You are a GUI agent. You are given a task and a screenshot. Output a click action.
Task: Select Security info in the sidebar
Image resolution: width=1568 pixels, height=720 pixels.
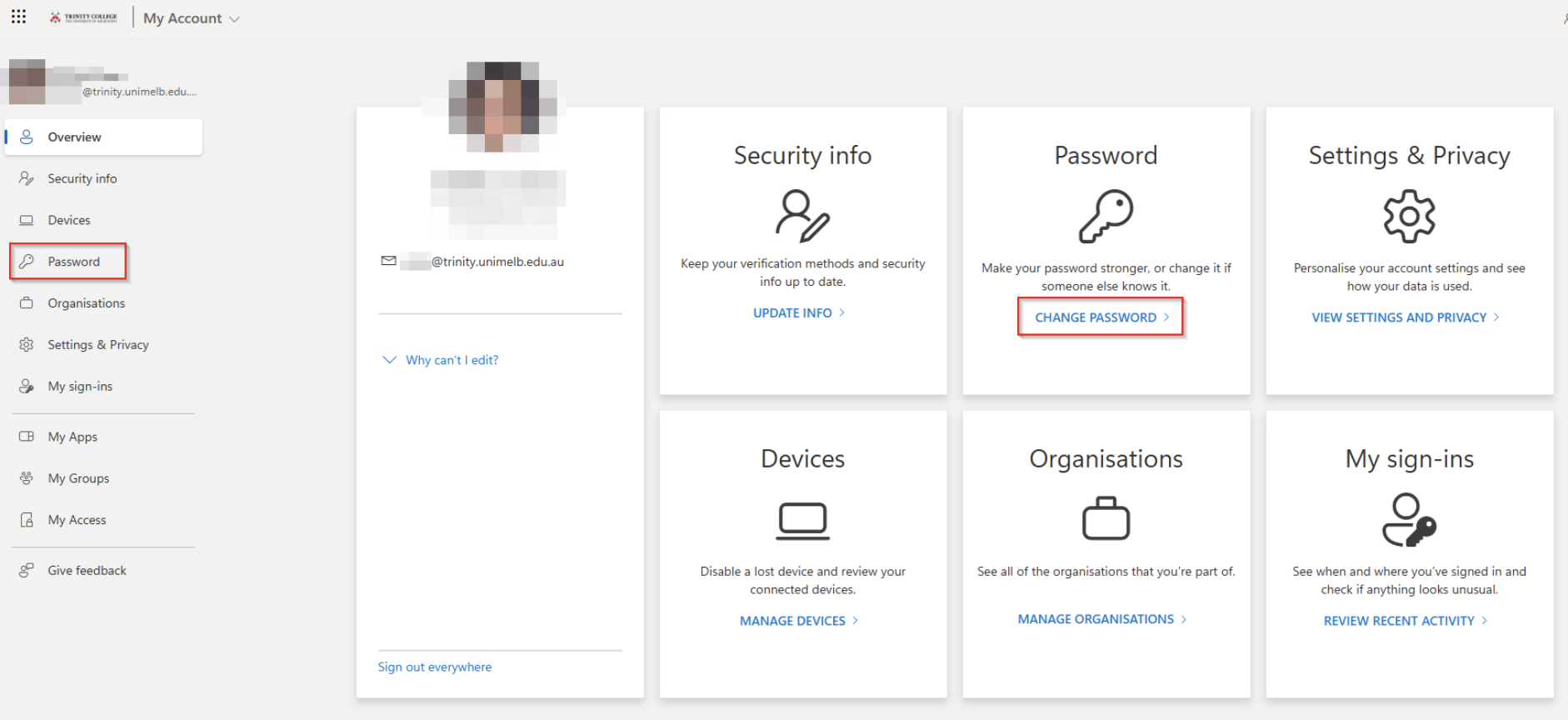(x=82, y=178)
